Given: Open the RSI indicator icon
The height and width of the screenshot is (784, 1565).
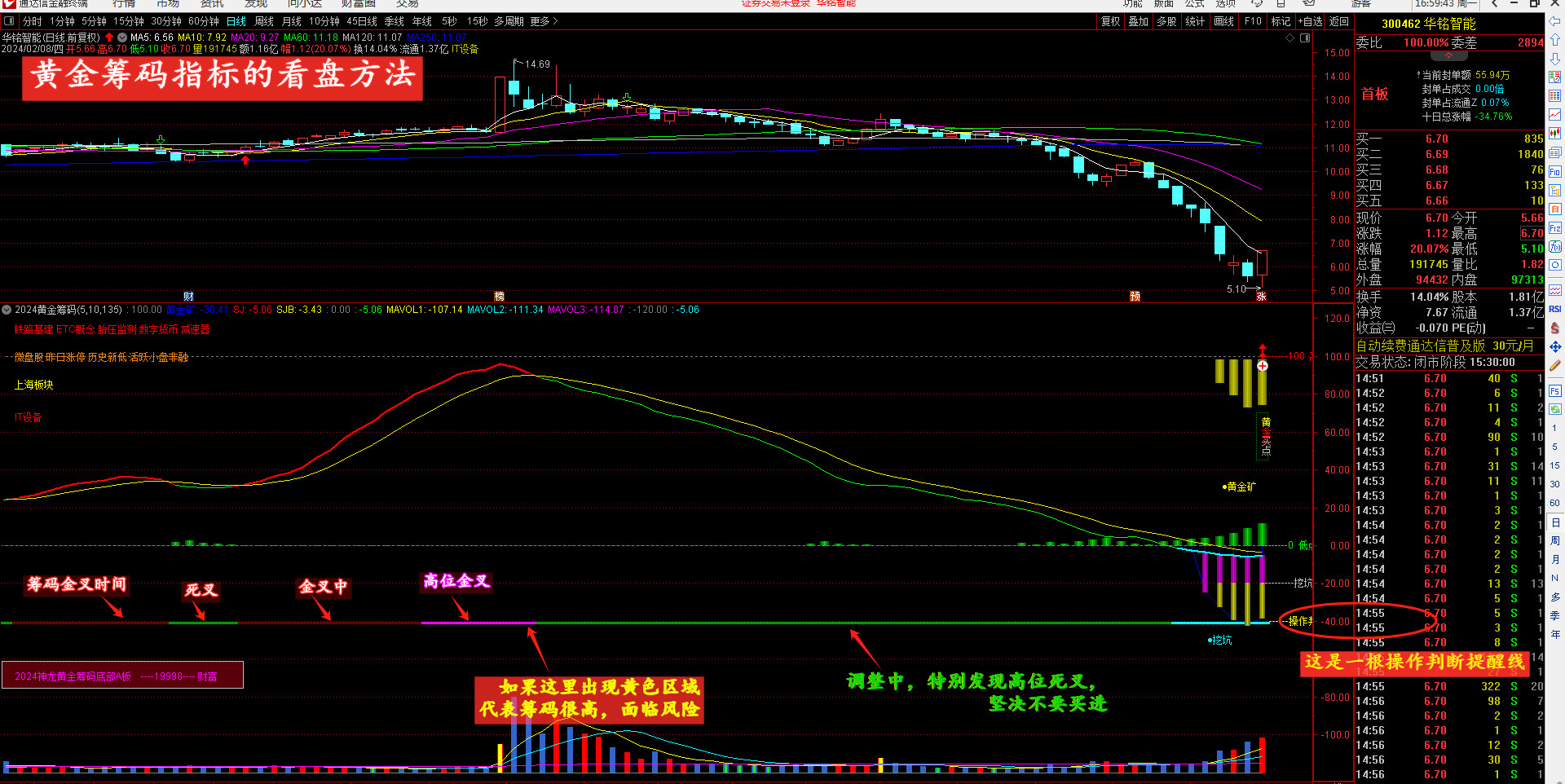Looking at the screenshot, I should (x=1554, y=309).
